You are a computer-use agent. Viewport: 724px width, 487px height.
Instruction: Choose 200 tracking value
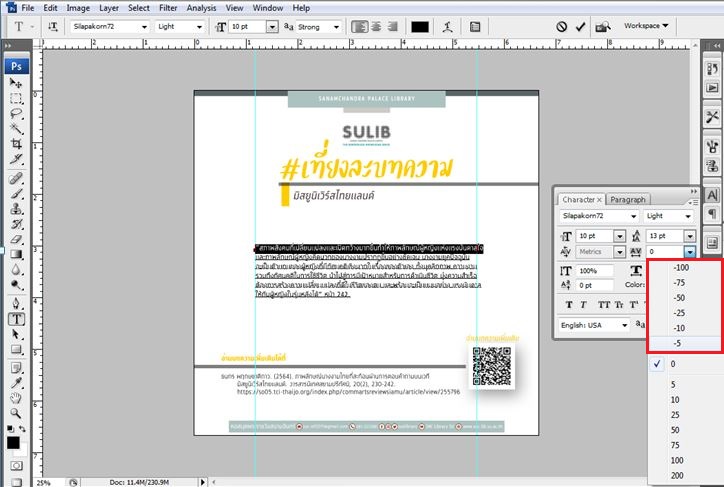coord(685,475)
